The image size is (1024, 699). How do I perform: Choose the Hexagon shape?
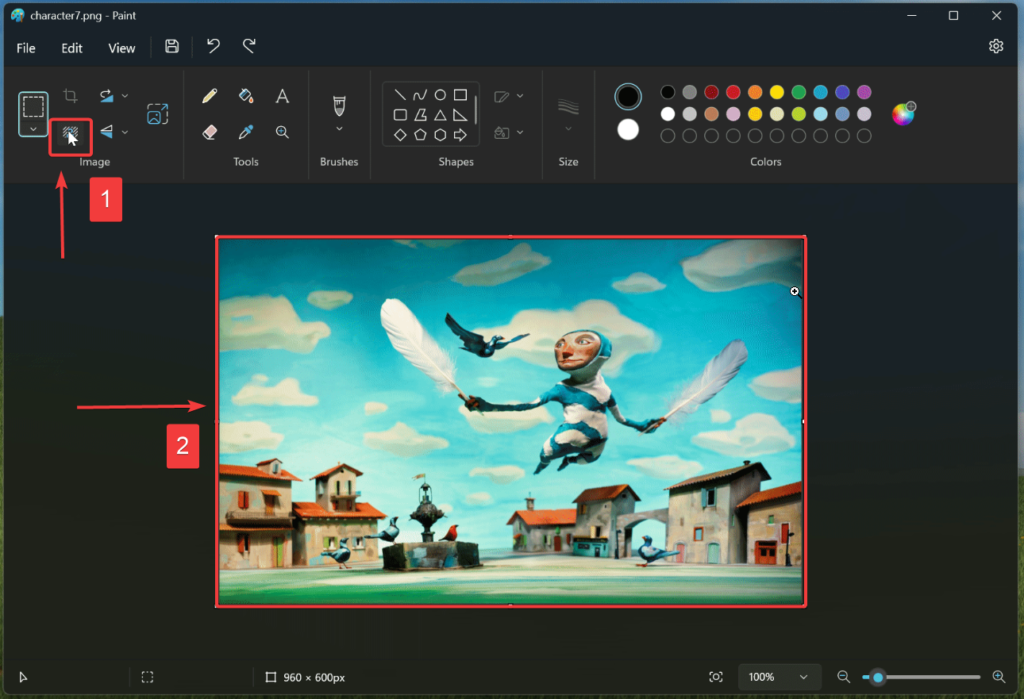(440, 135)
